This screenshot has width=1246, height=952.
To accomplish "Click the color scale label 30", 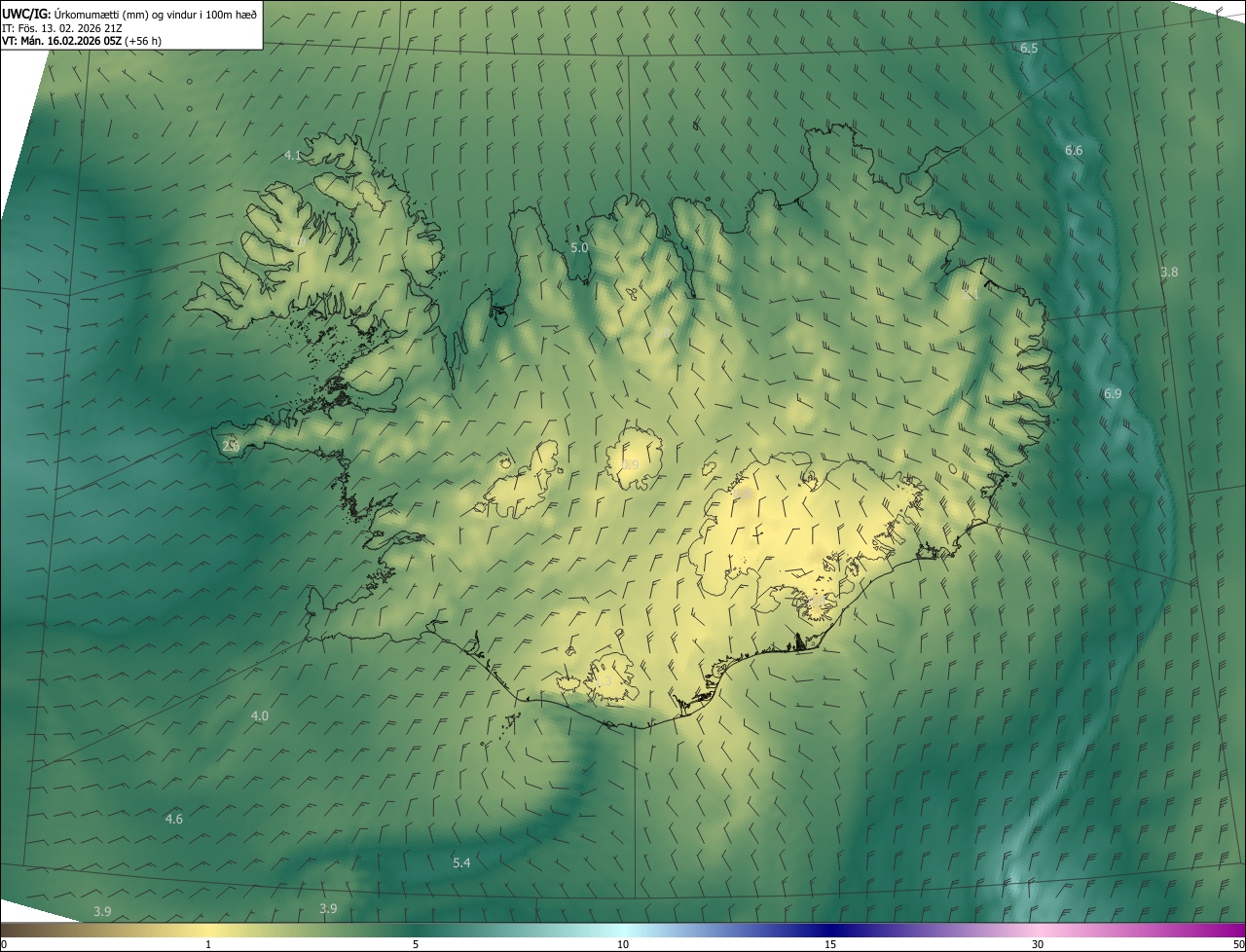I will pos(1038,944).
